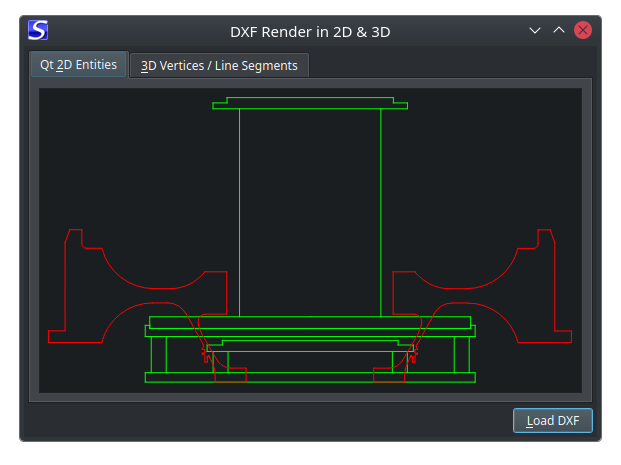This screenshot has height=465, width=621.
Task: Click the Load DXF button
Action: (553, 420)
